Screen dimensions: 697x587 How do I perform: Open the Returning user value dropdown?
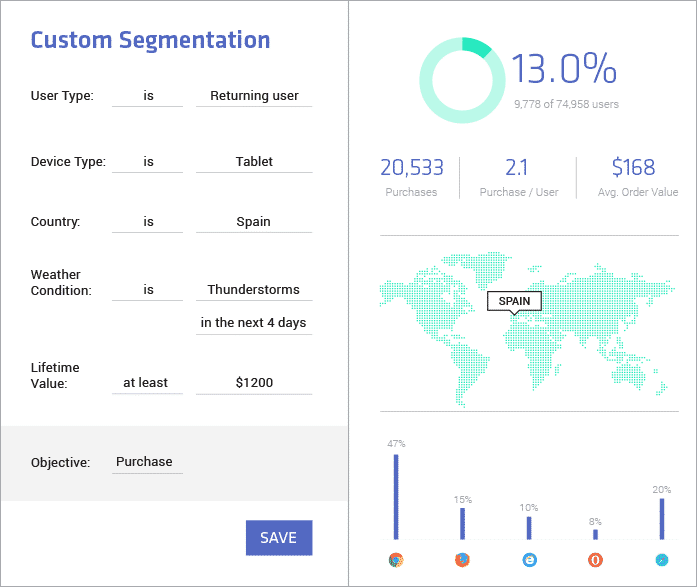click(x=254, y=97)
